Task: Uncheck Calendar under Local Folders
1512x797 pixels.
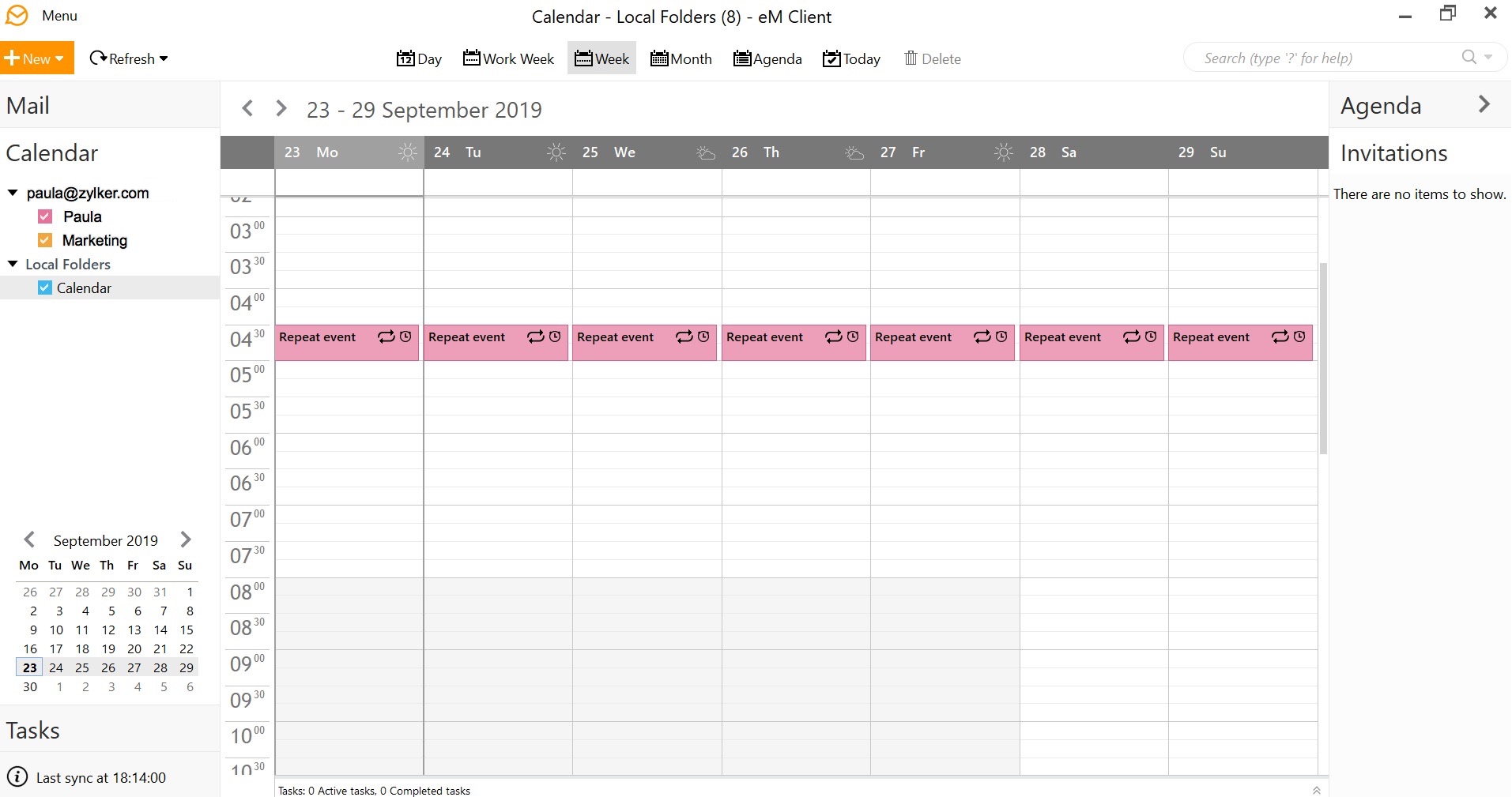Action: [45, 288]
